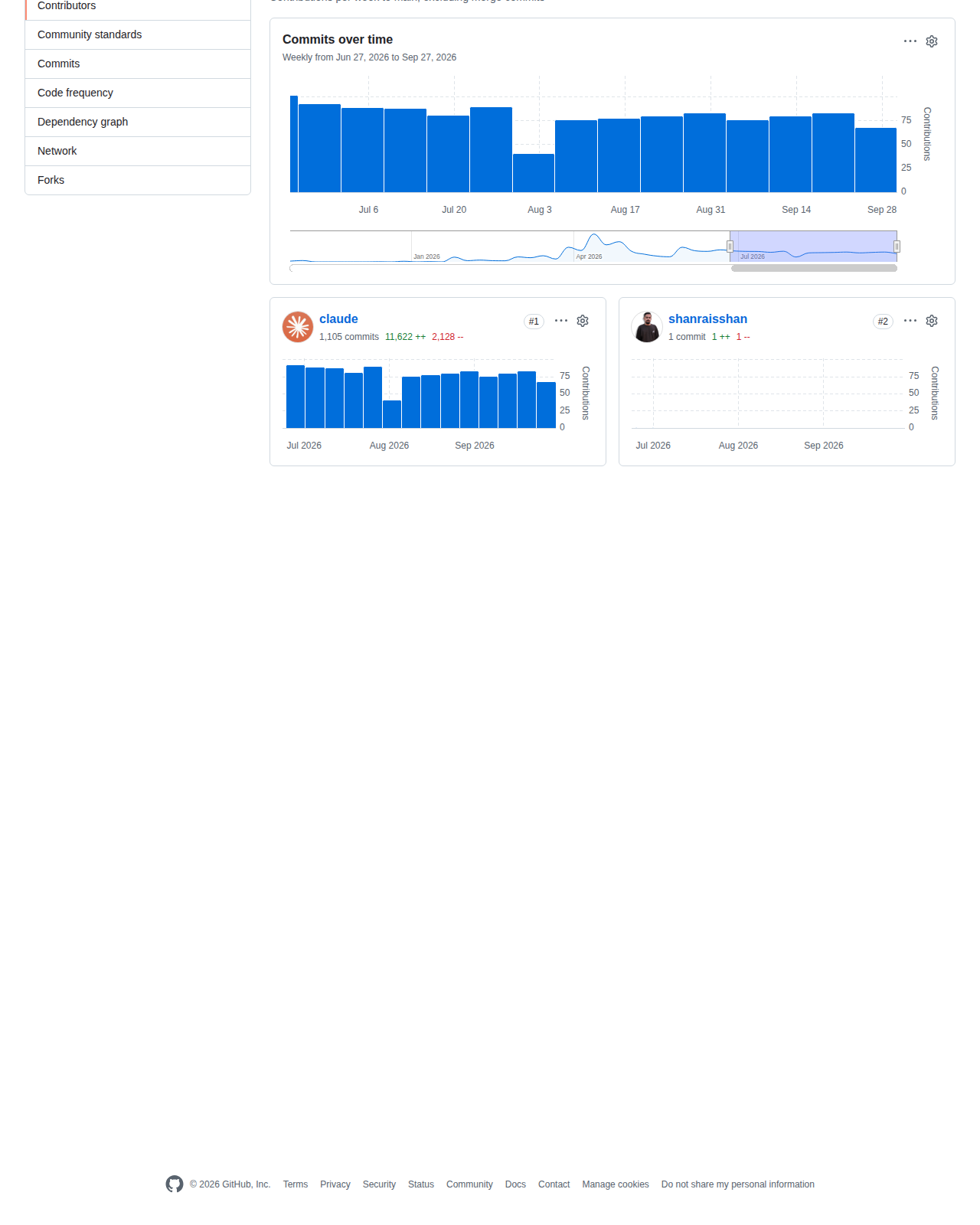The width and height of the screenshot is (980, 1225).
Task: Open the Privacy footer link
Action: point(335,1184)
